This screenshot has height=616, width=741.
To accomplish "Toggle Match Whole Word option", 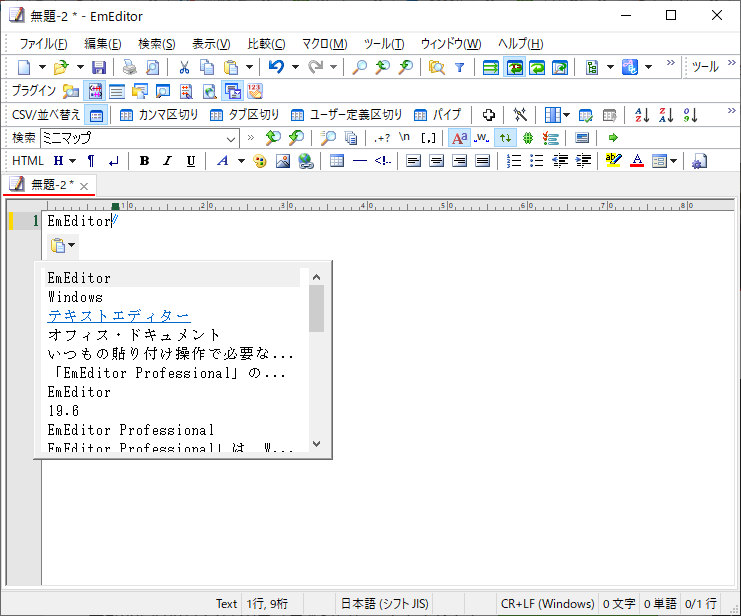I will [482, 138].
